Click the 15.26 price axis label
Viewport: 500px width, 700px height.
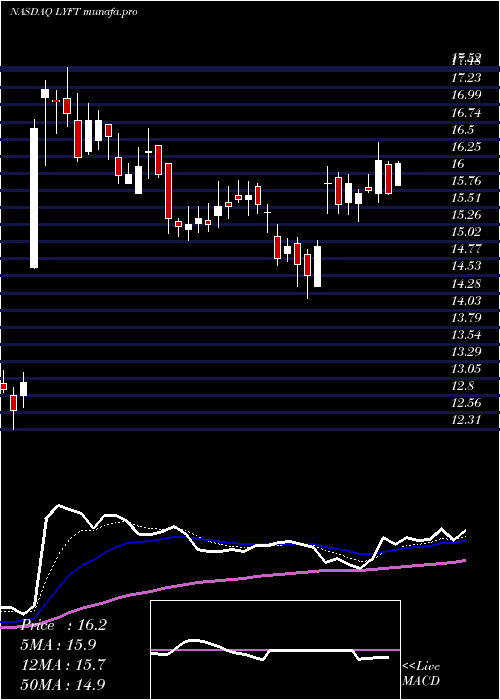coord(466,215)
